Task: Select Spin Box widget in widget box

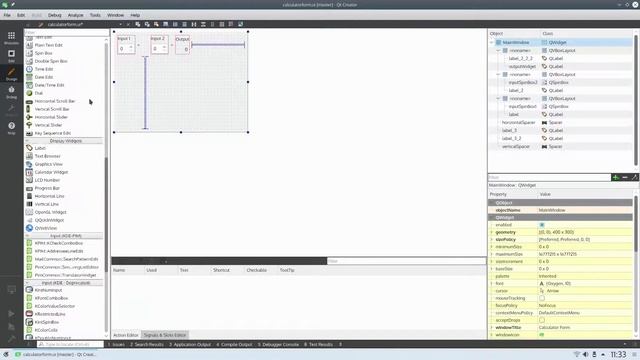Action: coord(43,53)
